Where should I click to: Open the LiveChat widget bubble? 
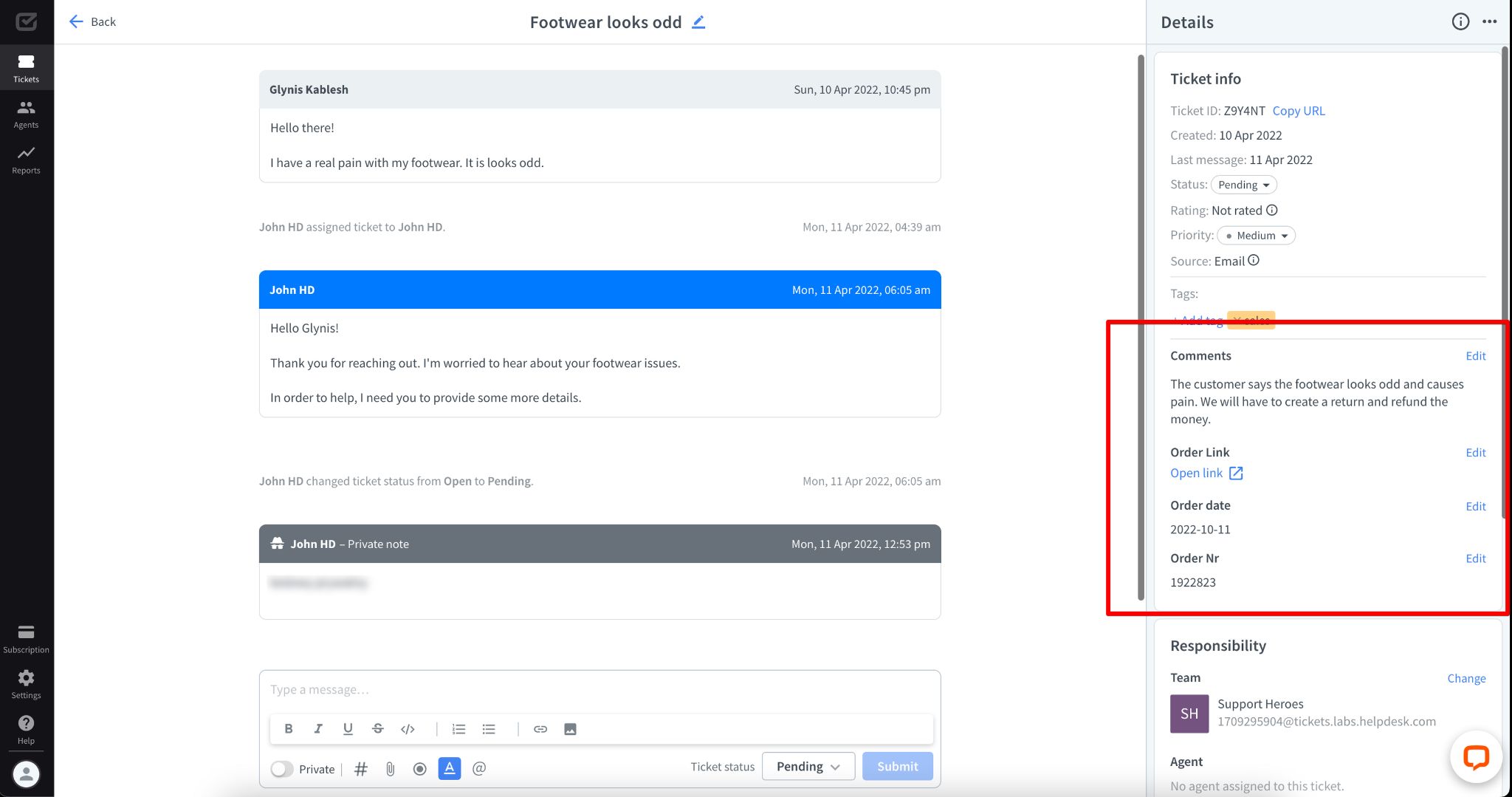(x=1476, y=756)
